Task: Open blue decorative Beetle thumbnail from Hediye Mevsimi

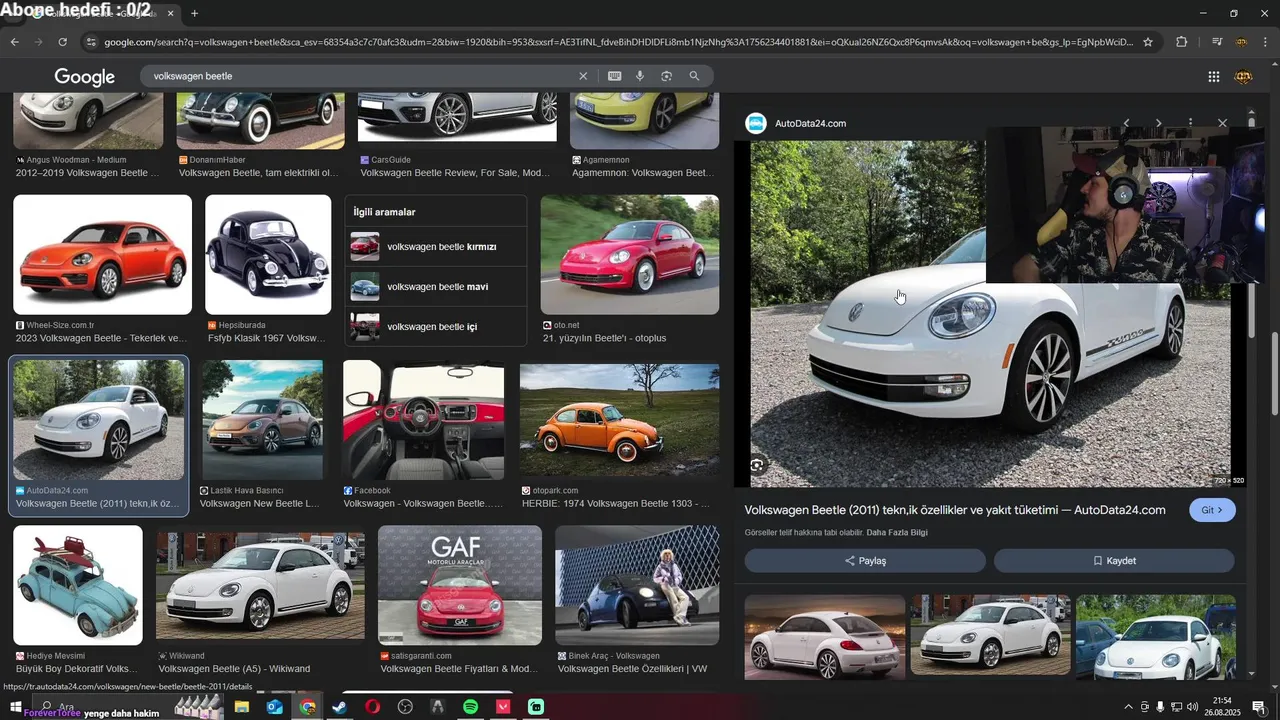Action: click(x=78, y=585)
